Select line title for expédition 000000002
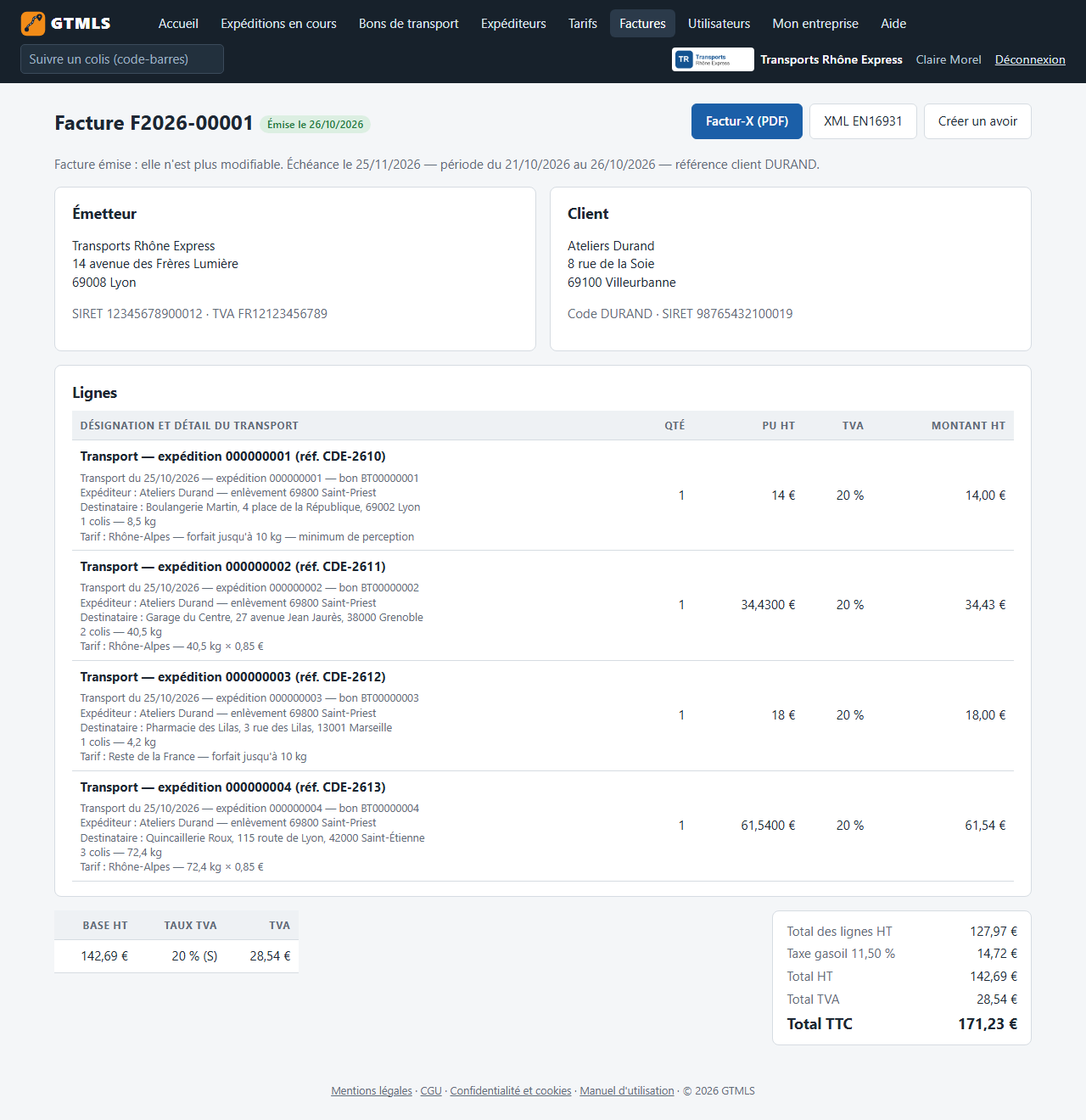 233,567
